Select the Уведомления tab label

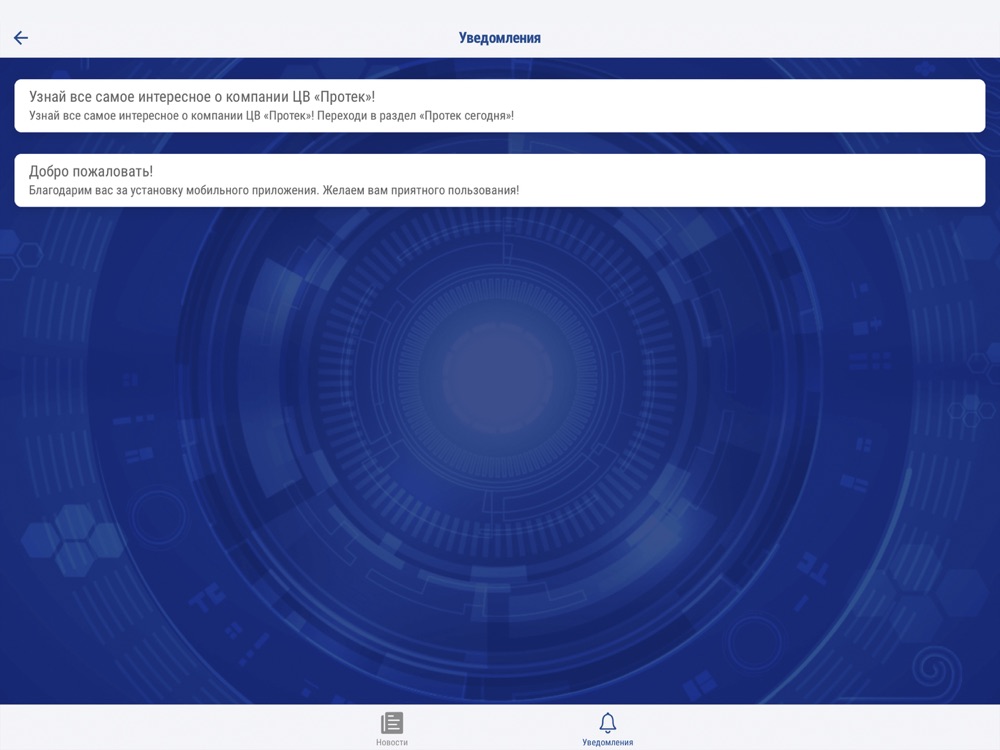tap(607, 742)
